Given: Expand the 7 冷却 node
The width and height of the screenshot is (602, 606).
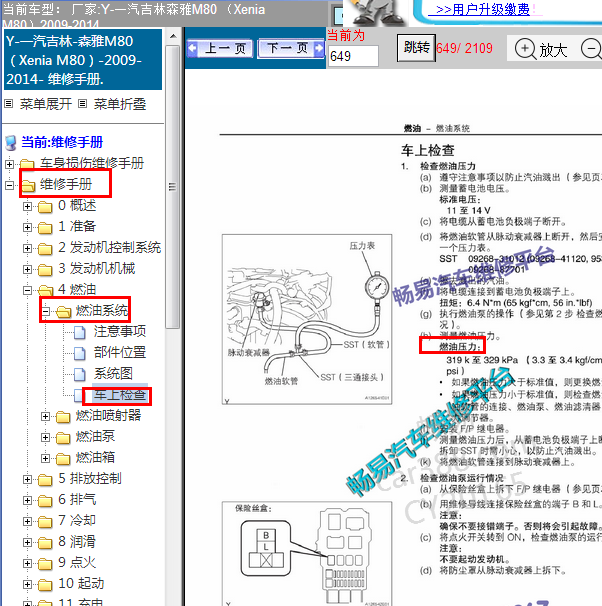Looking at the screenshot, I should pos(27,521).
